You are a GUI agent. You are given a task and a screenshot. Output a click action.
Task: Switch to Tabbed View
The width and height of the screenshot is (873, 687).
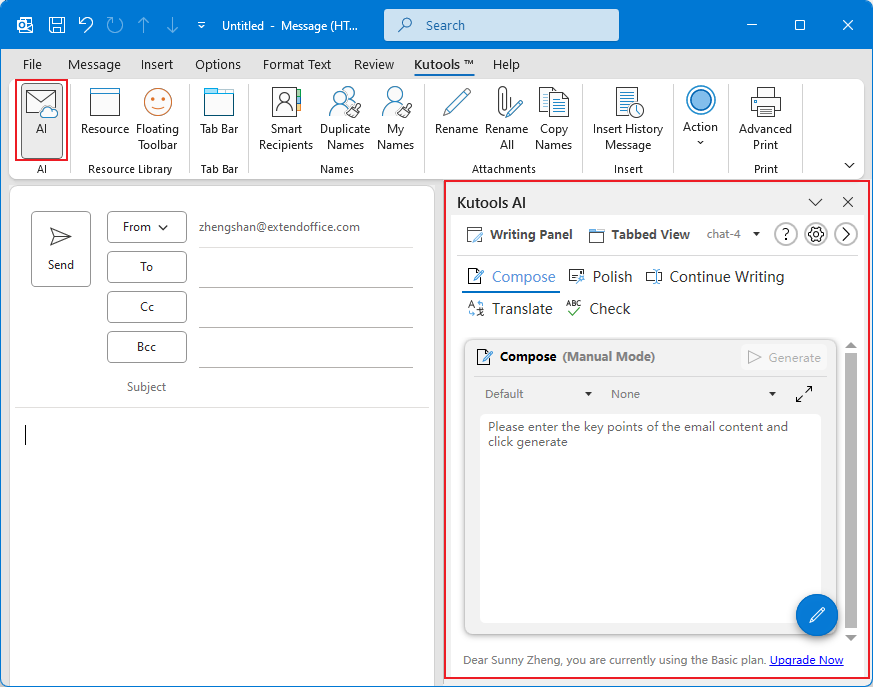tap(639, 234)
